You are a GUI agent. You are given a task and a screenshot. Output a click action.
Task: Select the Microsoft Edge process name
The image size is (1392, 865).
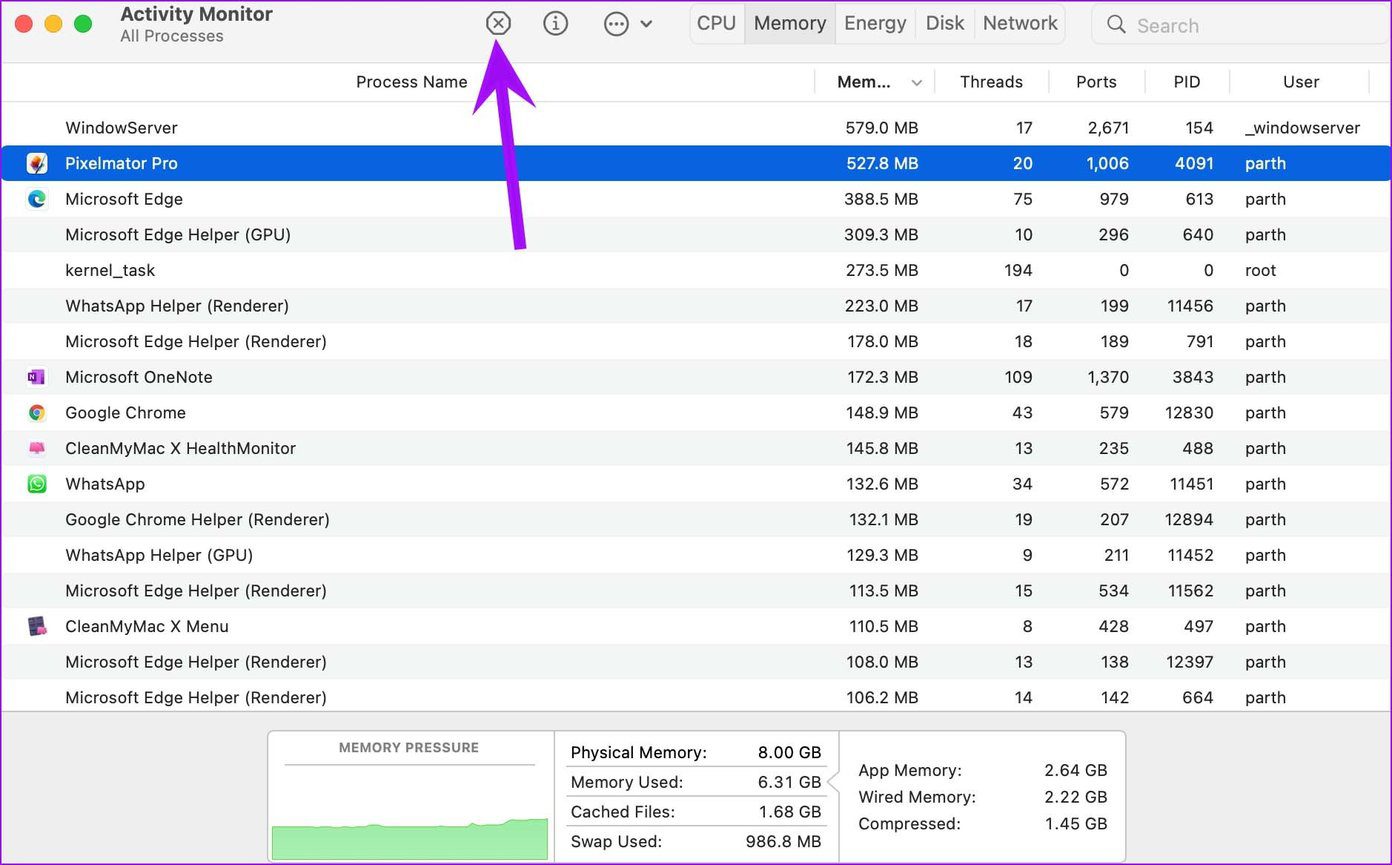point(124,199)
